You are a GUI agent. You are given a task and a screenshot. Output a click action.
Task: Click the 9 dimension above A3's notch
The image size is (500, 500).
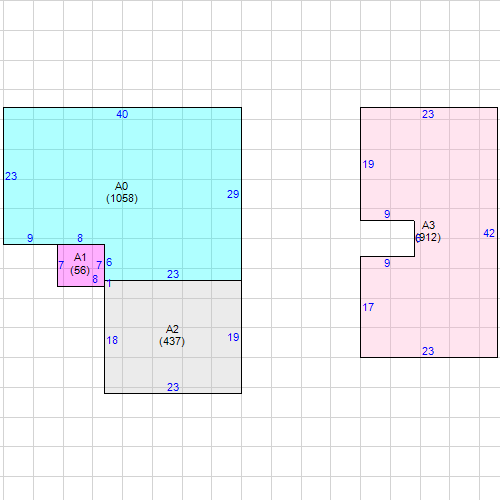pyautogui.click(x=387, y=214)
